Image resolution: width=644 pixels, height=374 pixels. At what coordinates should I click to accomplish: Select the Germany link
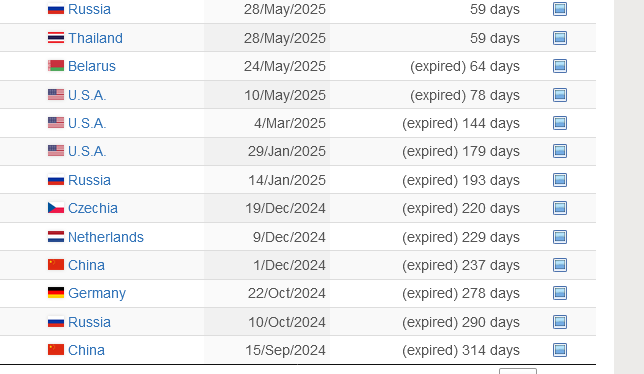[x=97, y=293]
